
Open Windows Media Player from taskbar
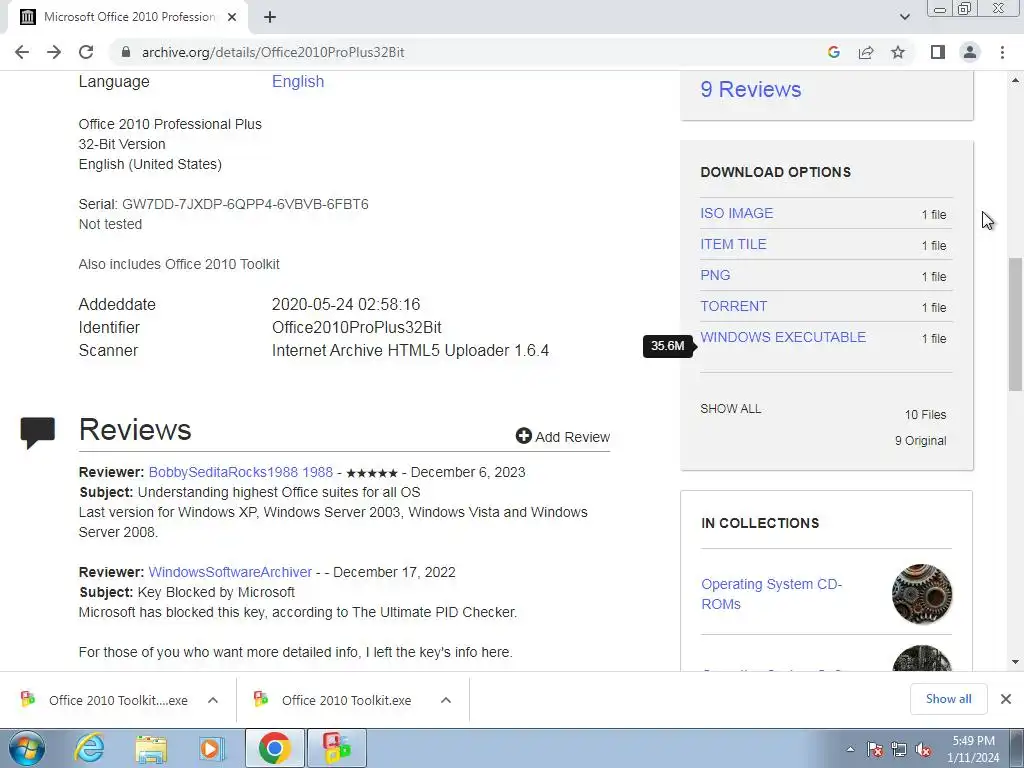click(x=212, y=748)
